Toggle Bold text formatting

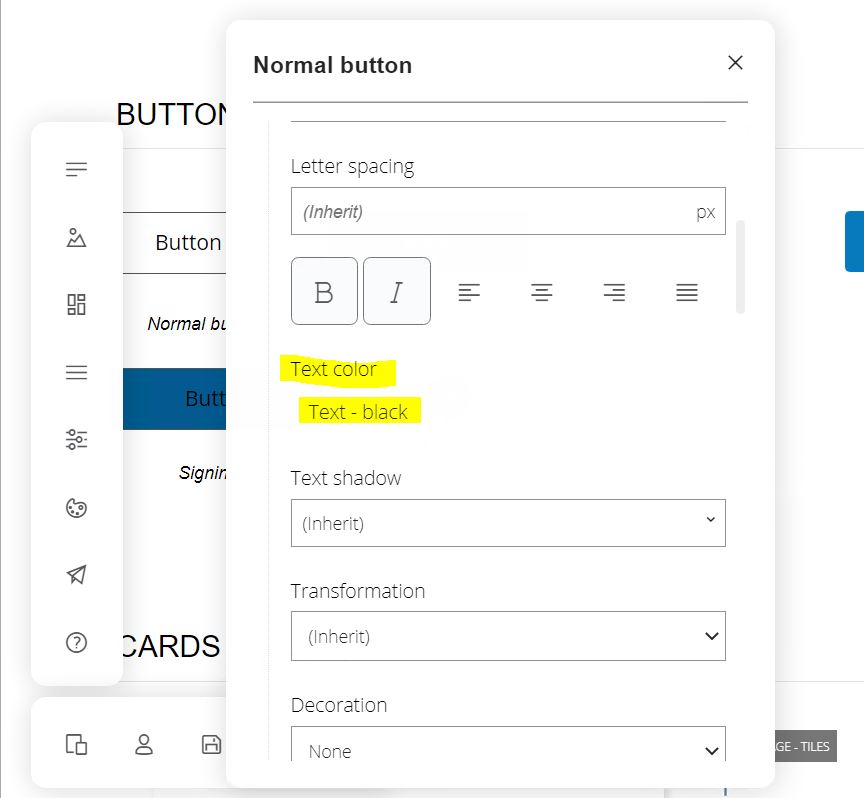point(324,291)
